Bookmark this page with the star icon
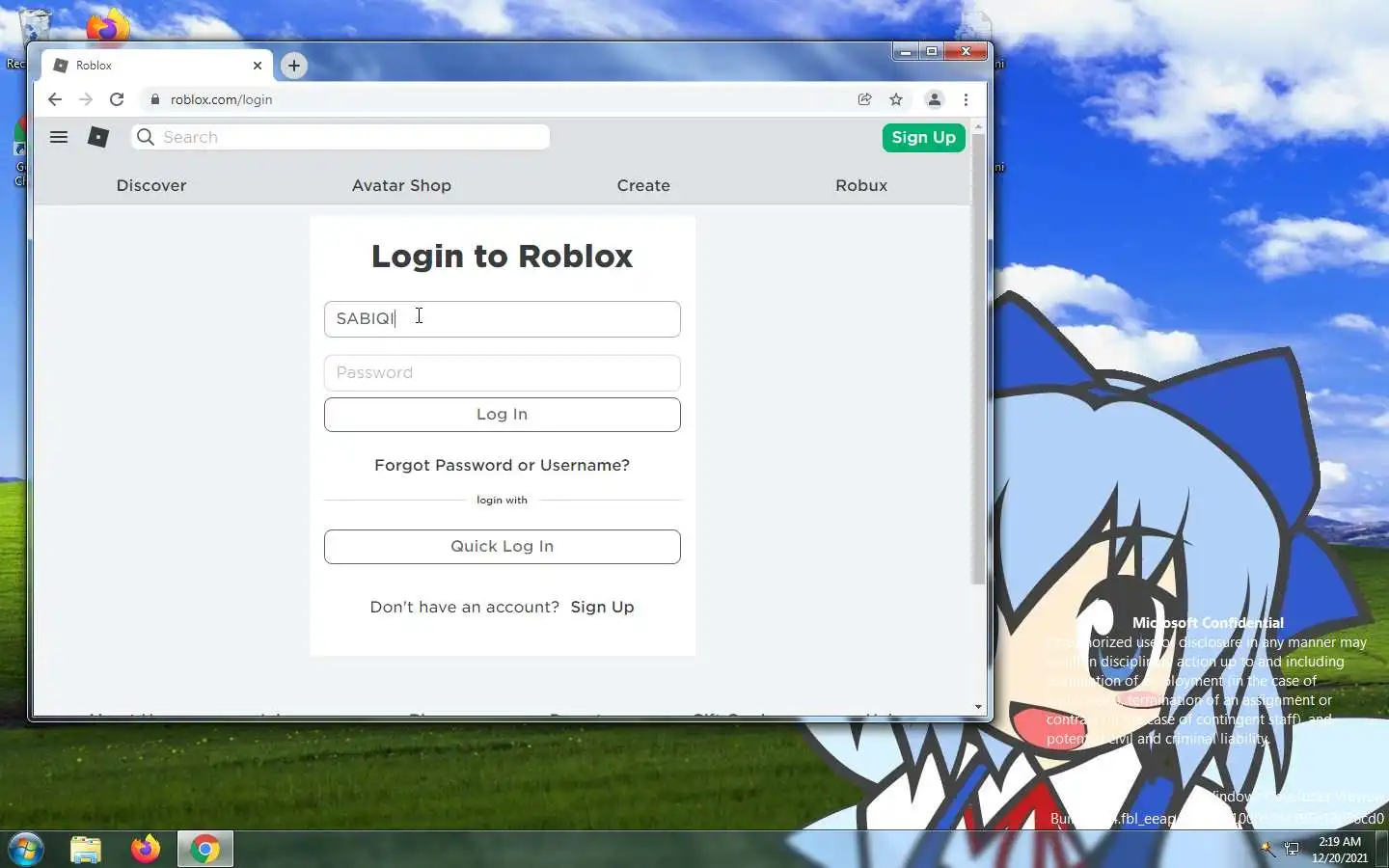 click(x=896, y=99)
